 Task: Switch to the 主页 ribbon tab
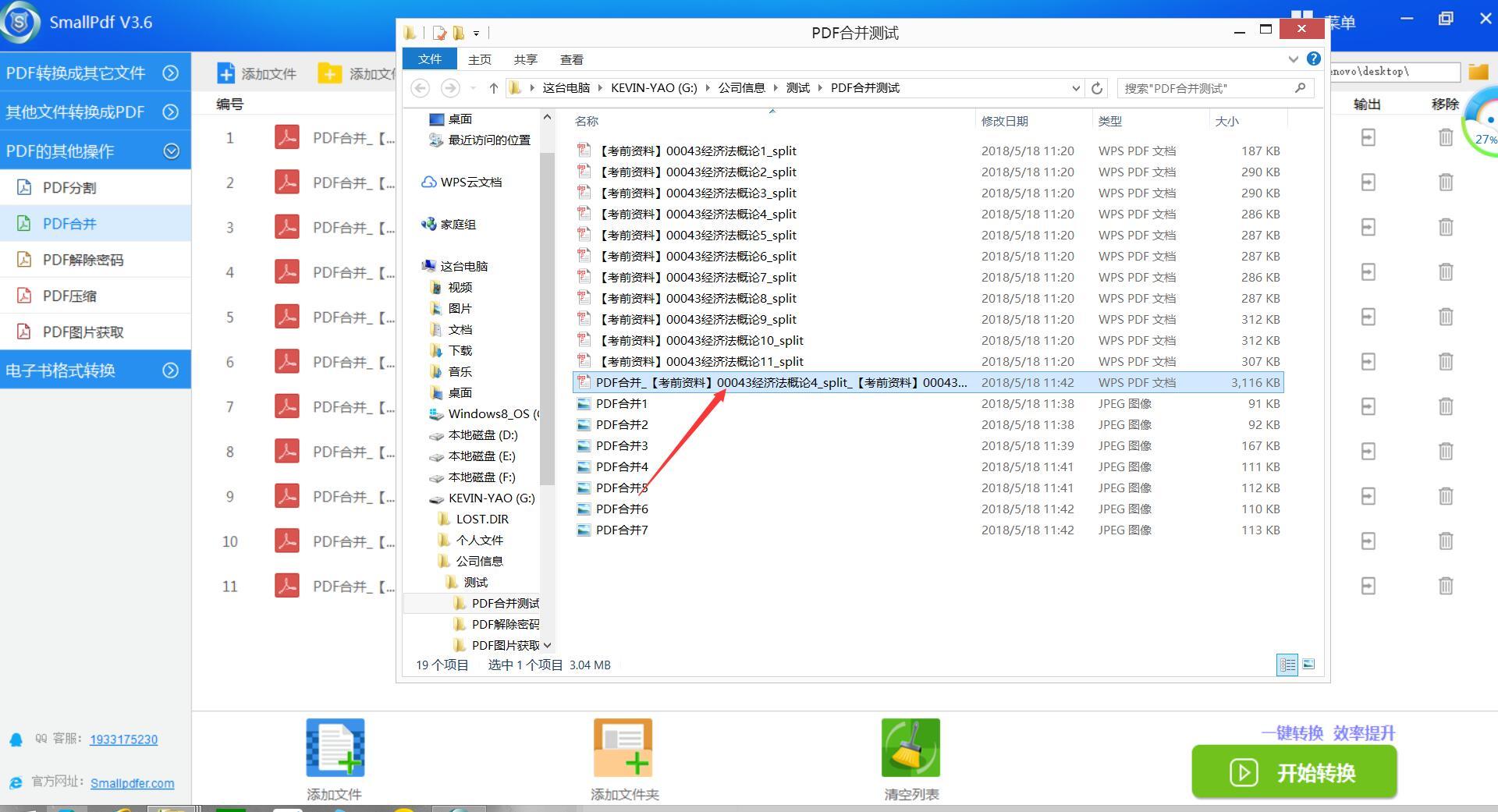click(480, 59)
